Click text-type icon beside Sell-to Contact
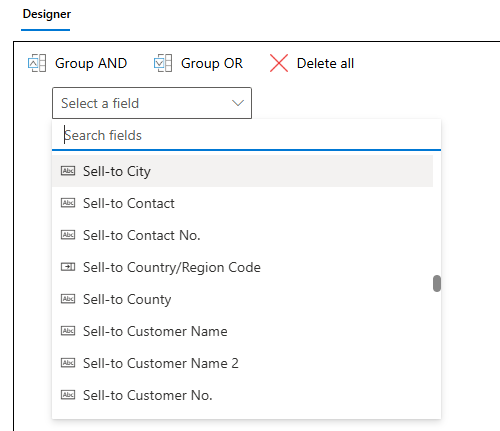The image size is (500, 431). pos(68,203)
